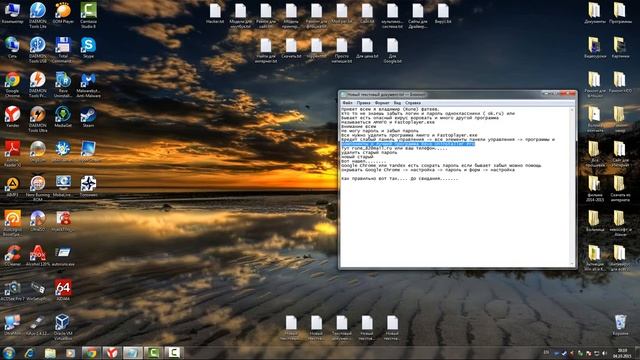640x360 pixels.
Task: Select the Malwarebytes Anti-Malware shortcut
Action: pos(88,84)
